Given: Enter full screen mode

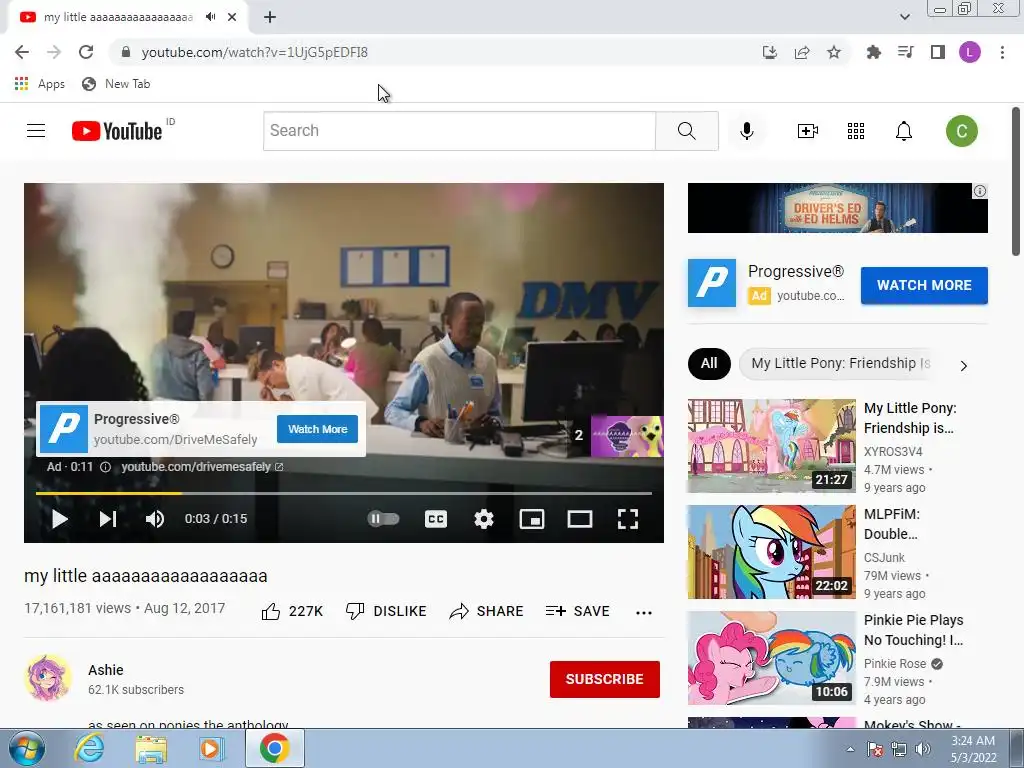Looking at the screenshot, I should tap(628, 519).
